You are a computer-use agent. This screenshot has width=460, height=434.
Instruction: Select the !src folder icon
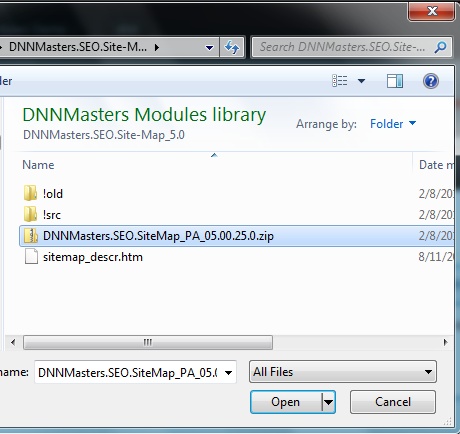tap(30, 214)
